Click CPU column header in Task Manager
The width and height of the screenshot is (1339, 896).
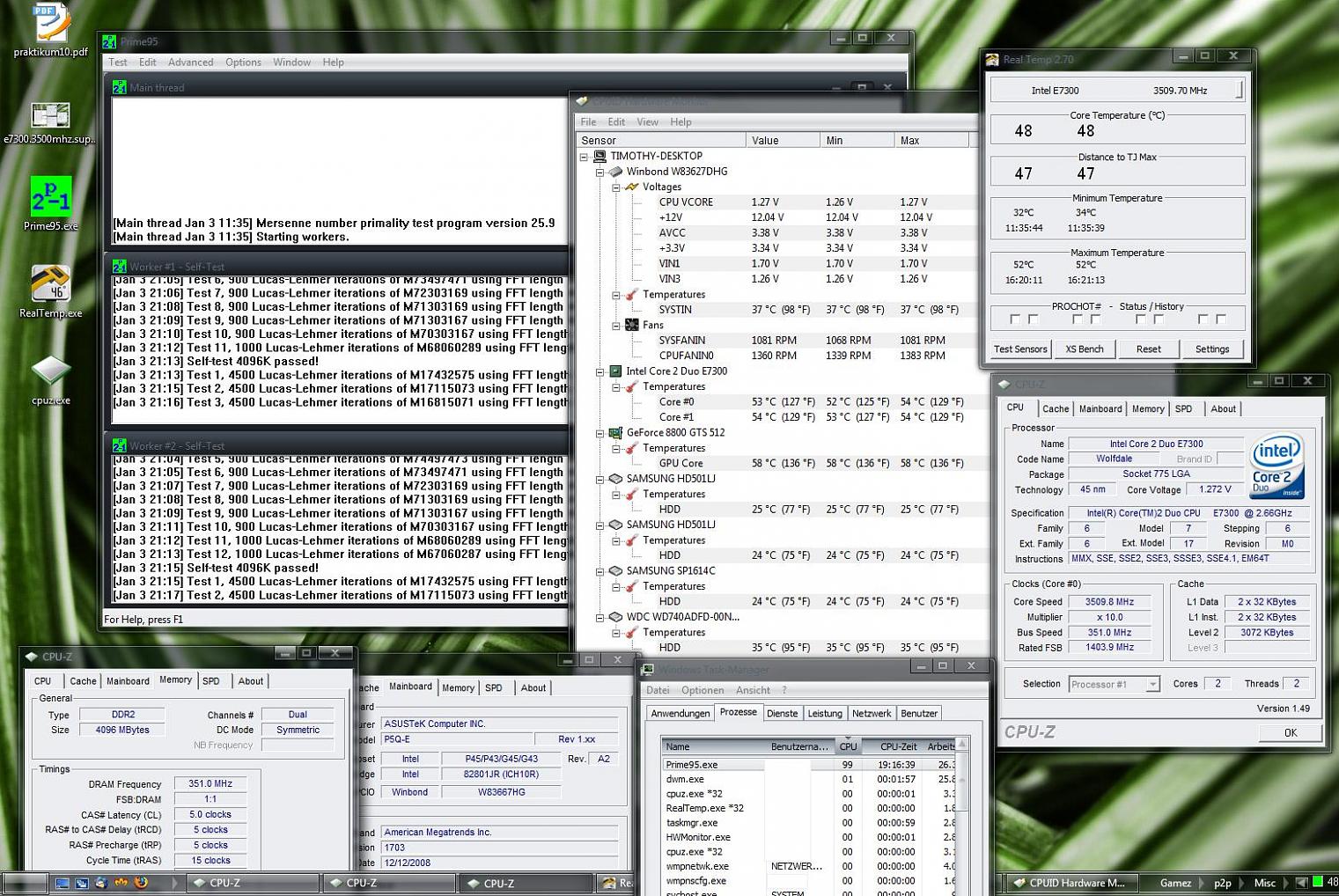[x=848, y=746]
